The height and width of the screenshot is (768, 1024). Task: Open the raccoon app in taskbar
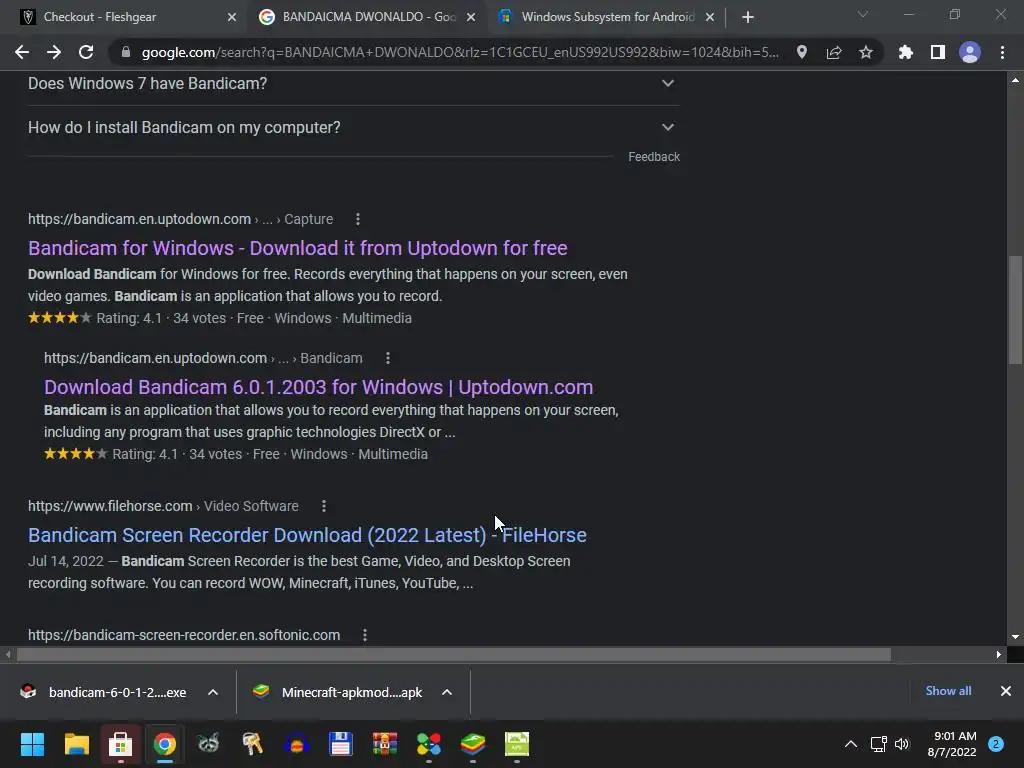pos(208,744)
